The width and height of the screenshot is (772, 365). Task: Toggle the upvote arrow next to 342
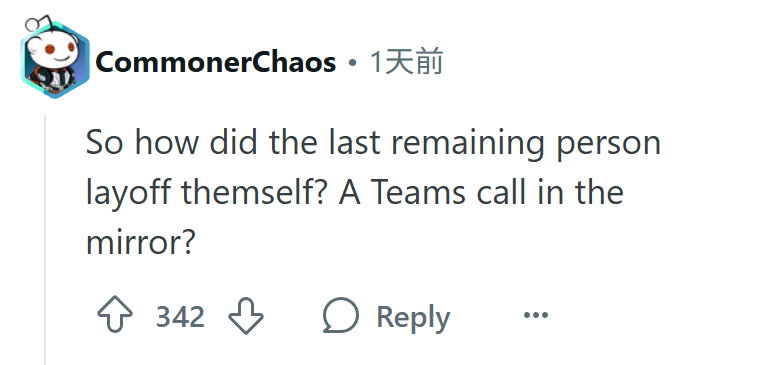[x=115, y=315]
